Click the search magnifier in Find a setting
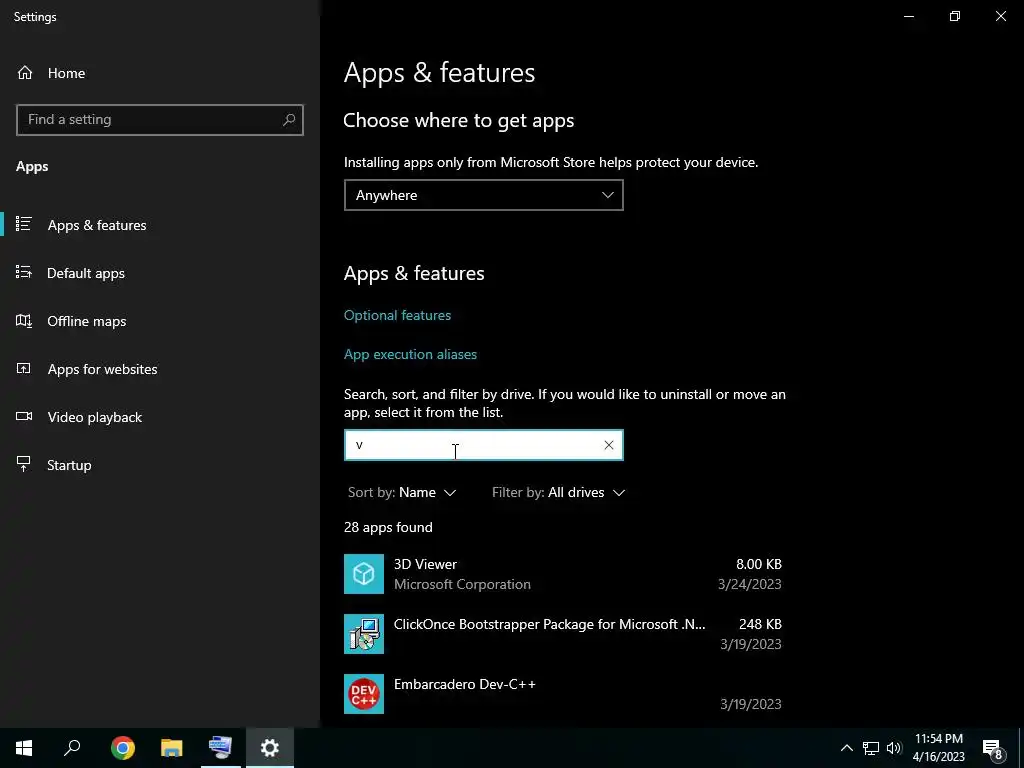 (289, 120)
